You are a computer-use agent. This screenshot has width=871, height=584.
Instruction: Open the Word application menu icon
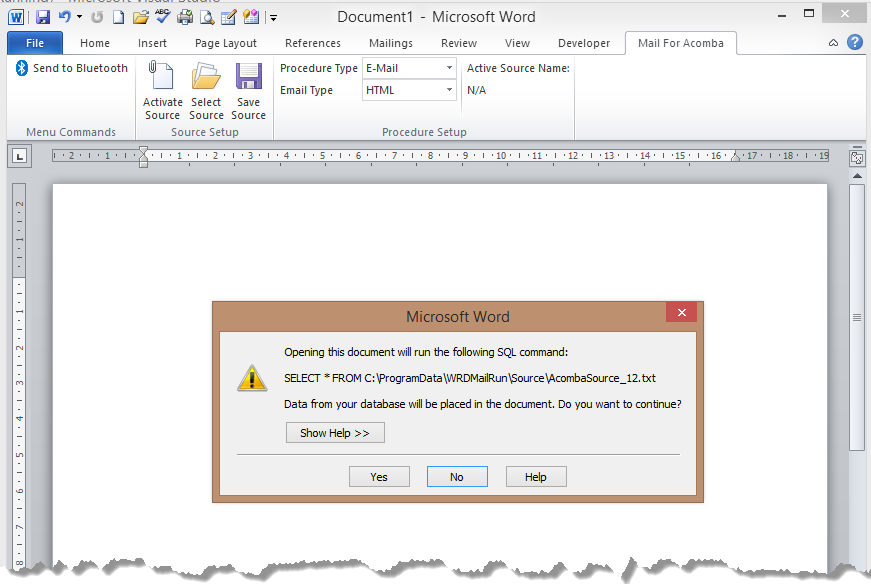coord(16,17)
